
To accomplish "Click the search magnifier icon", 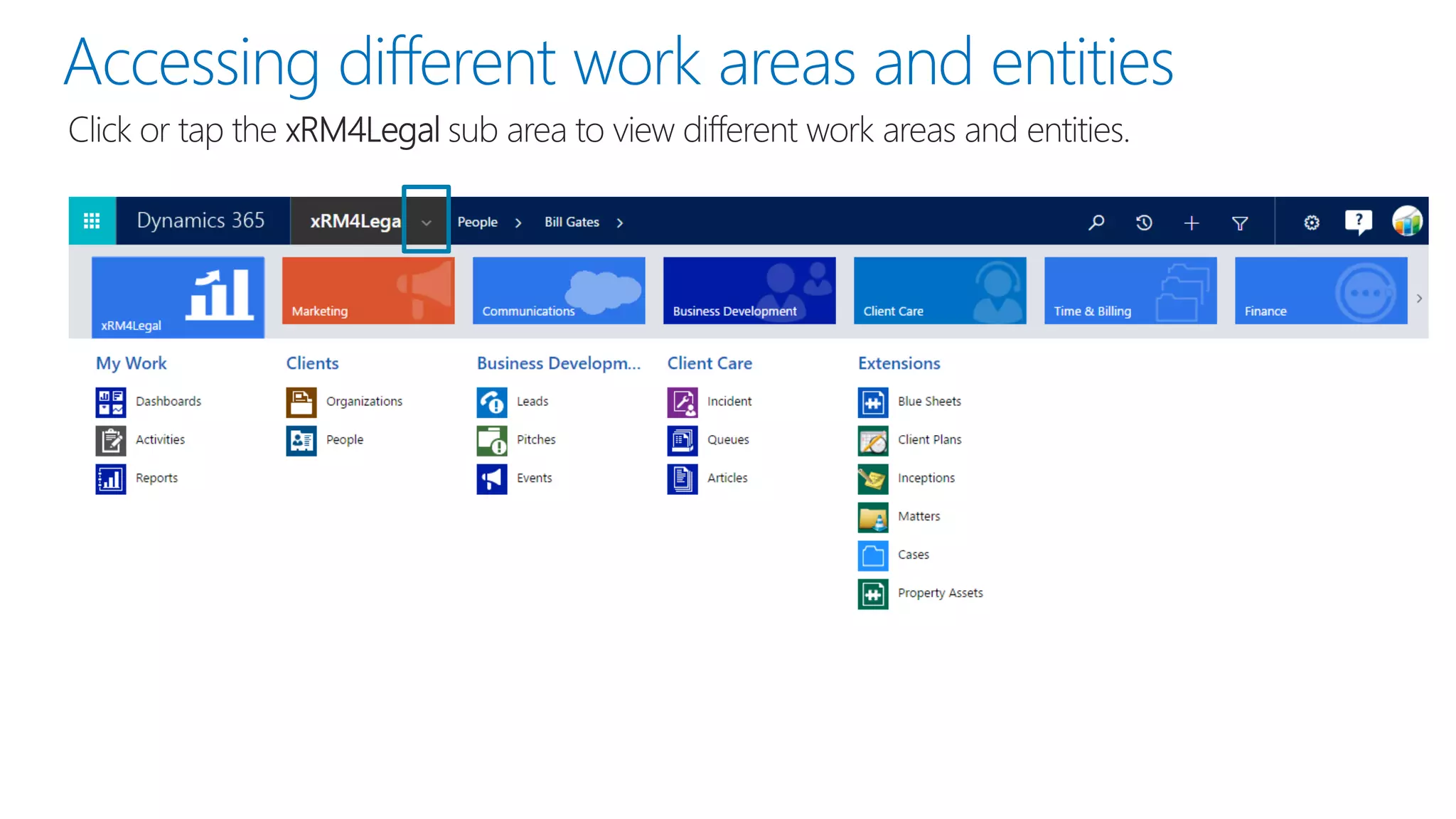I will pyautogui.click(x=1096, y=223).
